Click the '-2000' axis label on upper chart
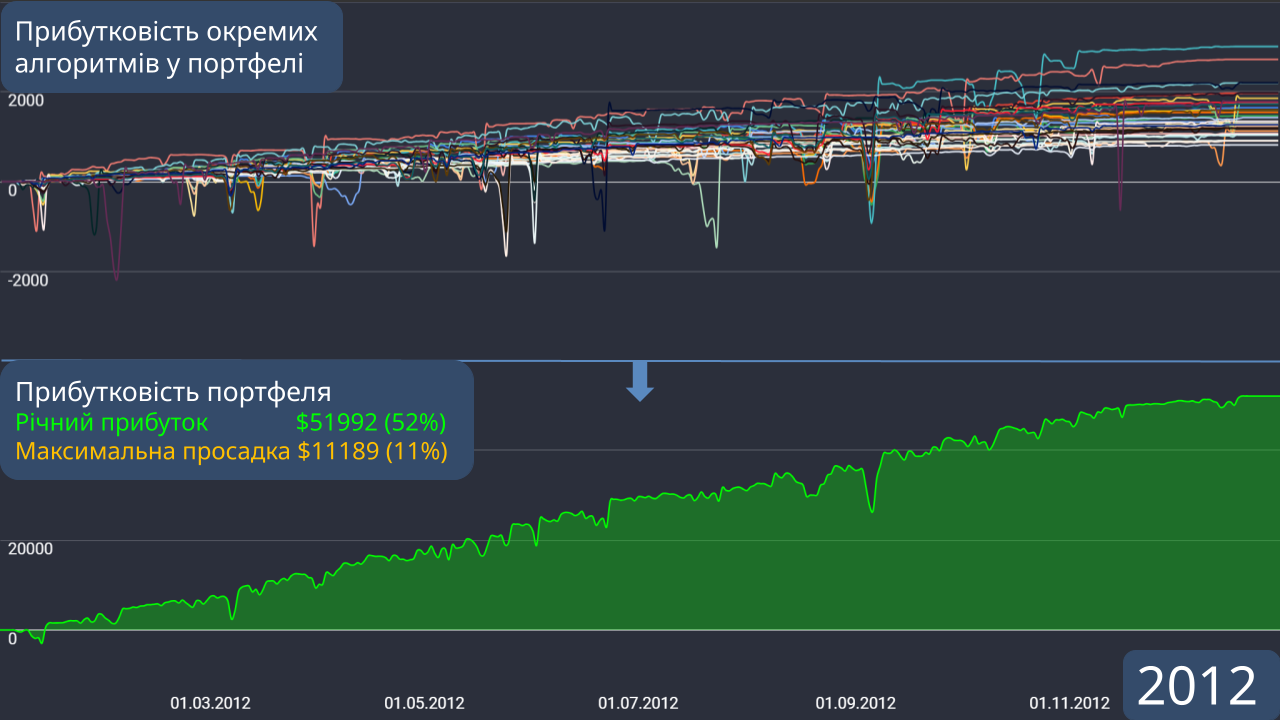1280x720 pixels. (28, 280)
